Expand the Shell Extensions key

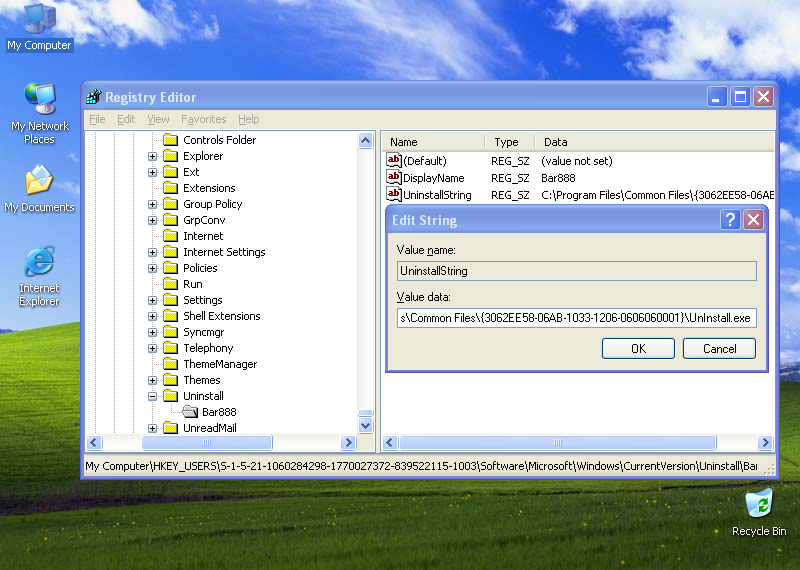pos(152,316)
